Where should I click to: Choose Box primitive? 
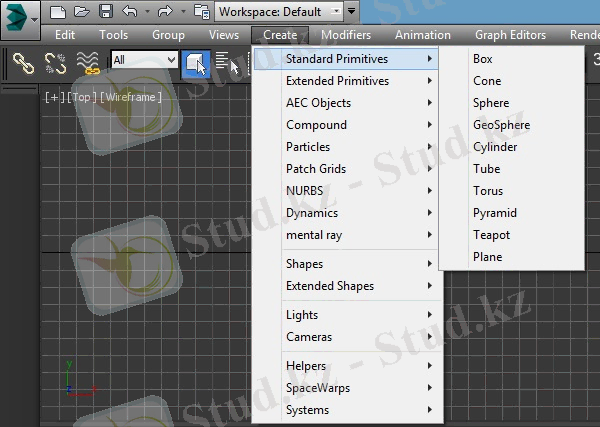pyautogui.click(x=512, y=59)
